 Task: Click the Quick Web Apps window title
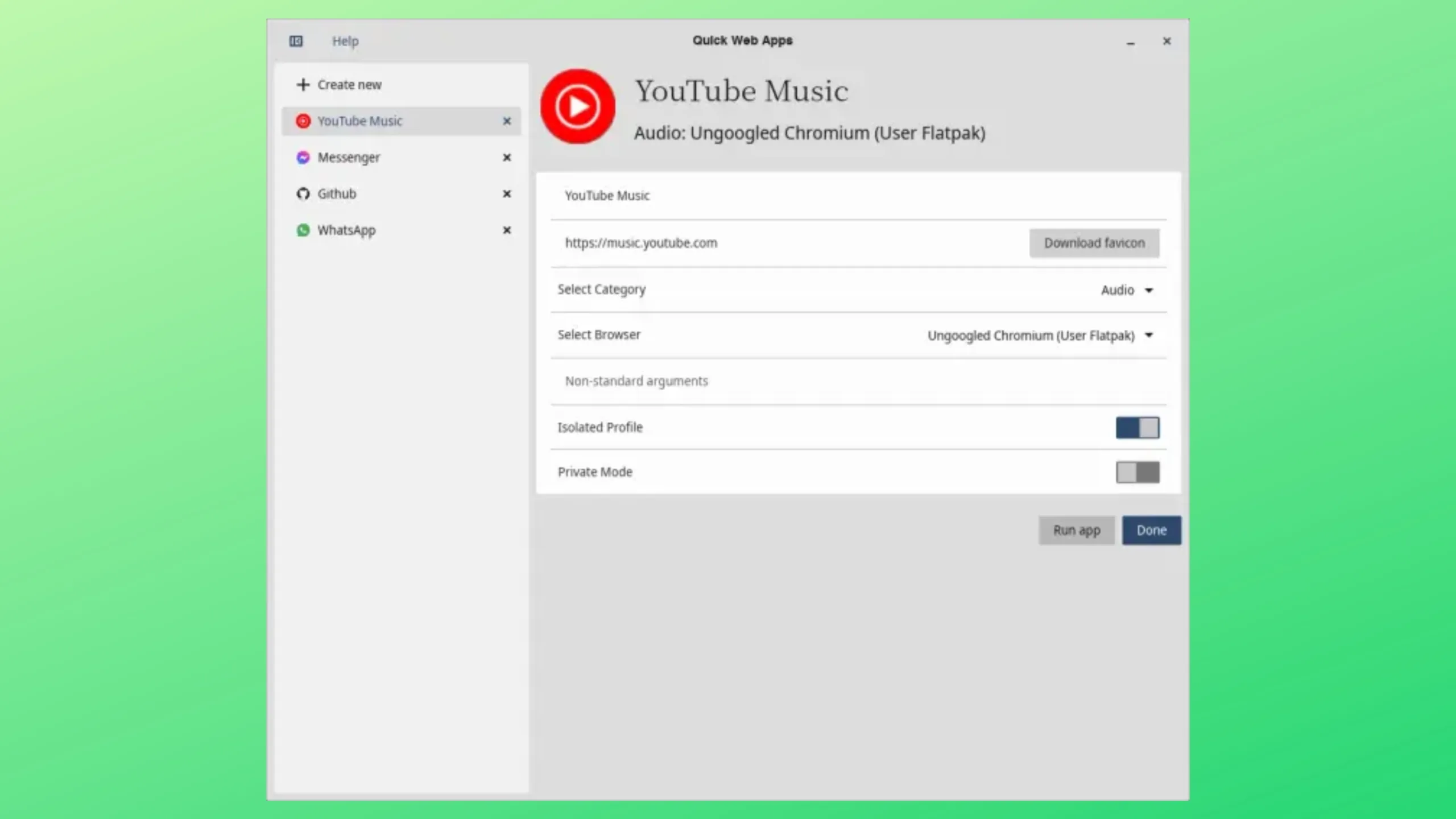click(x=742, y=40)
